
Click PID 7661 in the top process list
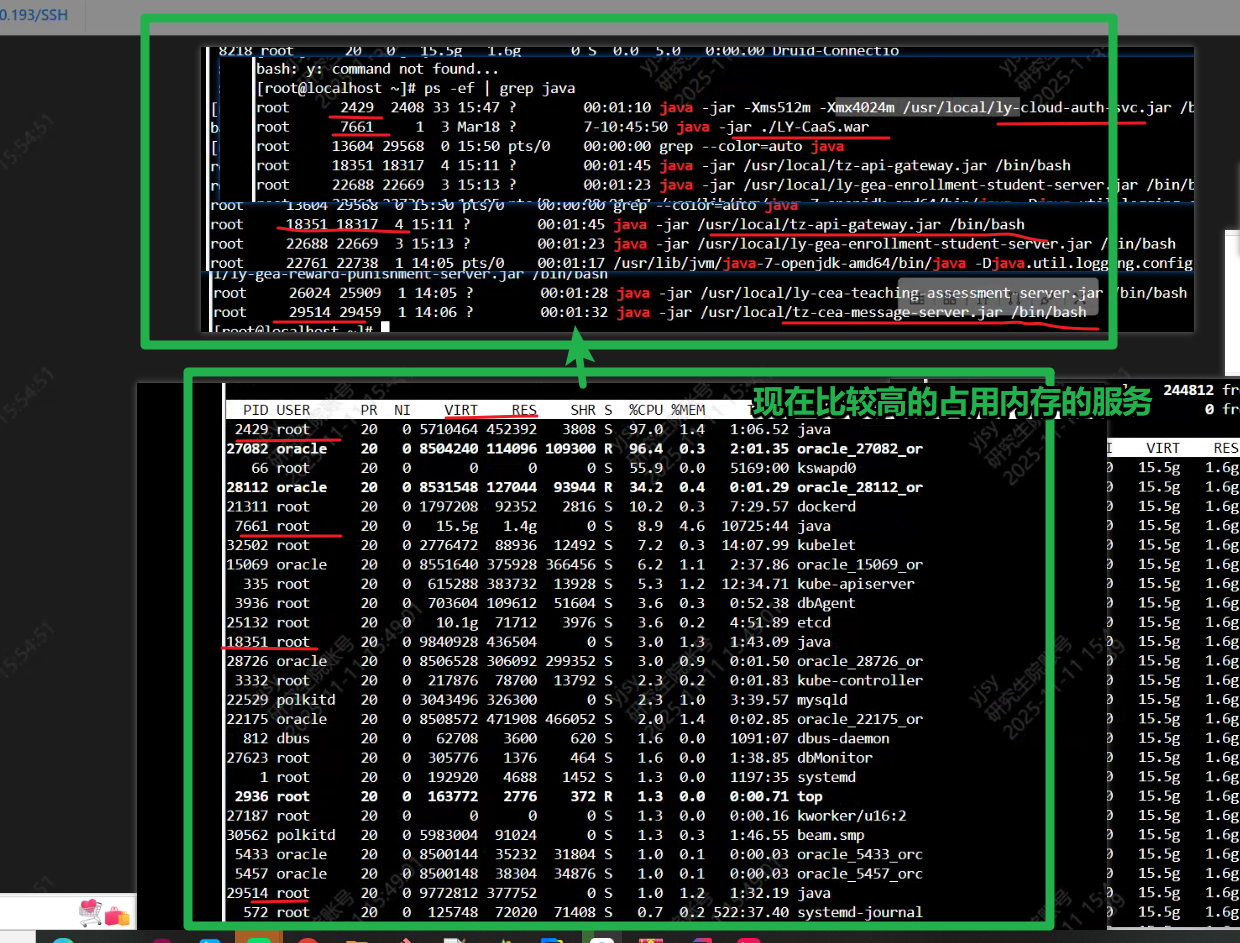point(252,526)
